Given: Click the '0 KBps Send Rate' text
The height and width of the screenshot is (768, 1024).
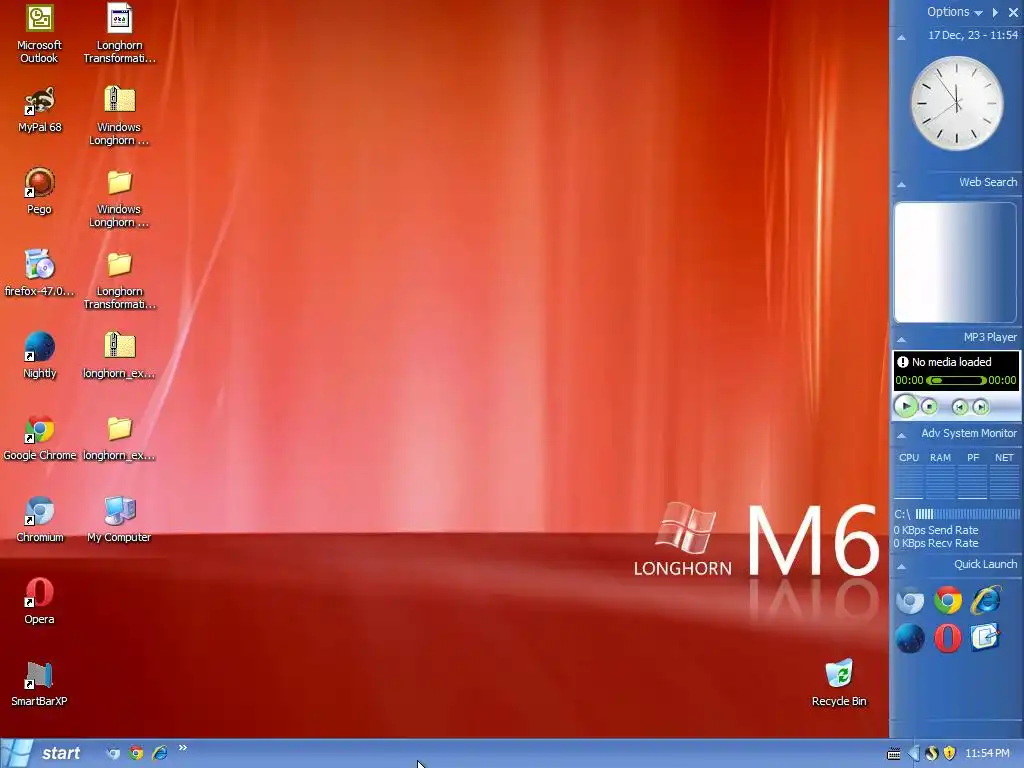Looking at the screenshot, I should click(x=936, y=530).
